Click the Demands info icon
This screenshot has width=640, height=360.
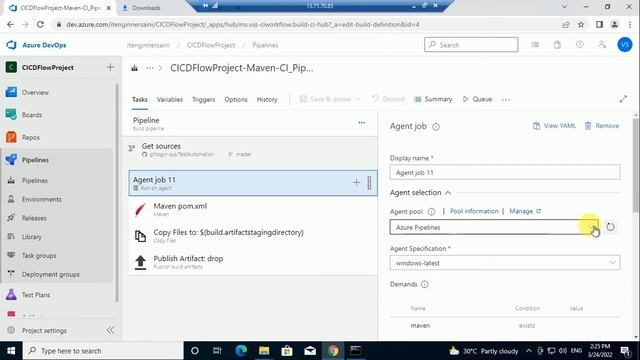click(x=424, y=284)
